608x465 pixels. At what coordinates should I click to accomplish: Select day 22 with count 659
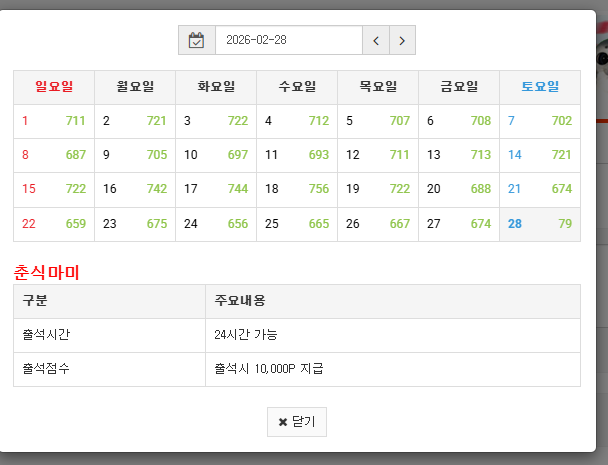pyautogui.click(x=54, y=224)
